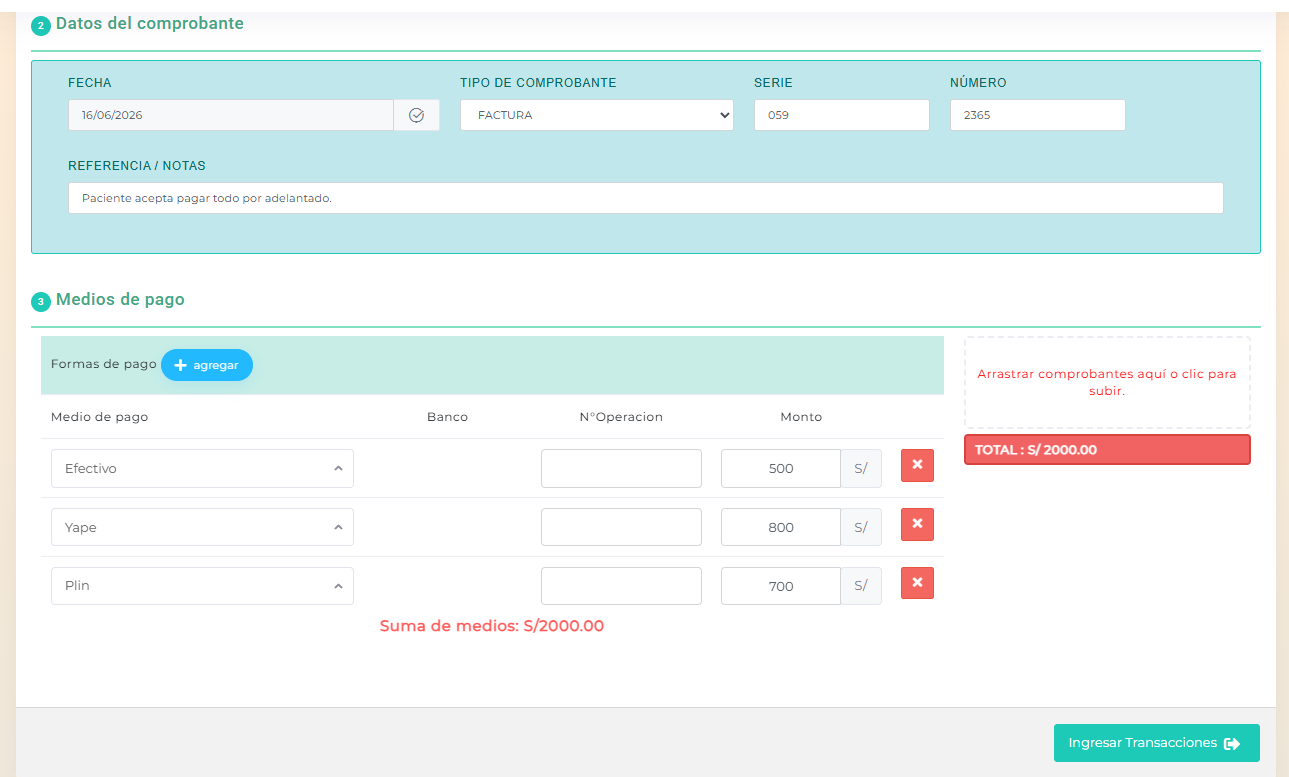The width and height of the screenshot is (1289, 777).
Task: Remove the Yape payment row
Action: coord(917,524)
